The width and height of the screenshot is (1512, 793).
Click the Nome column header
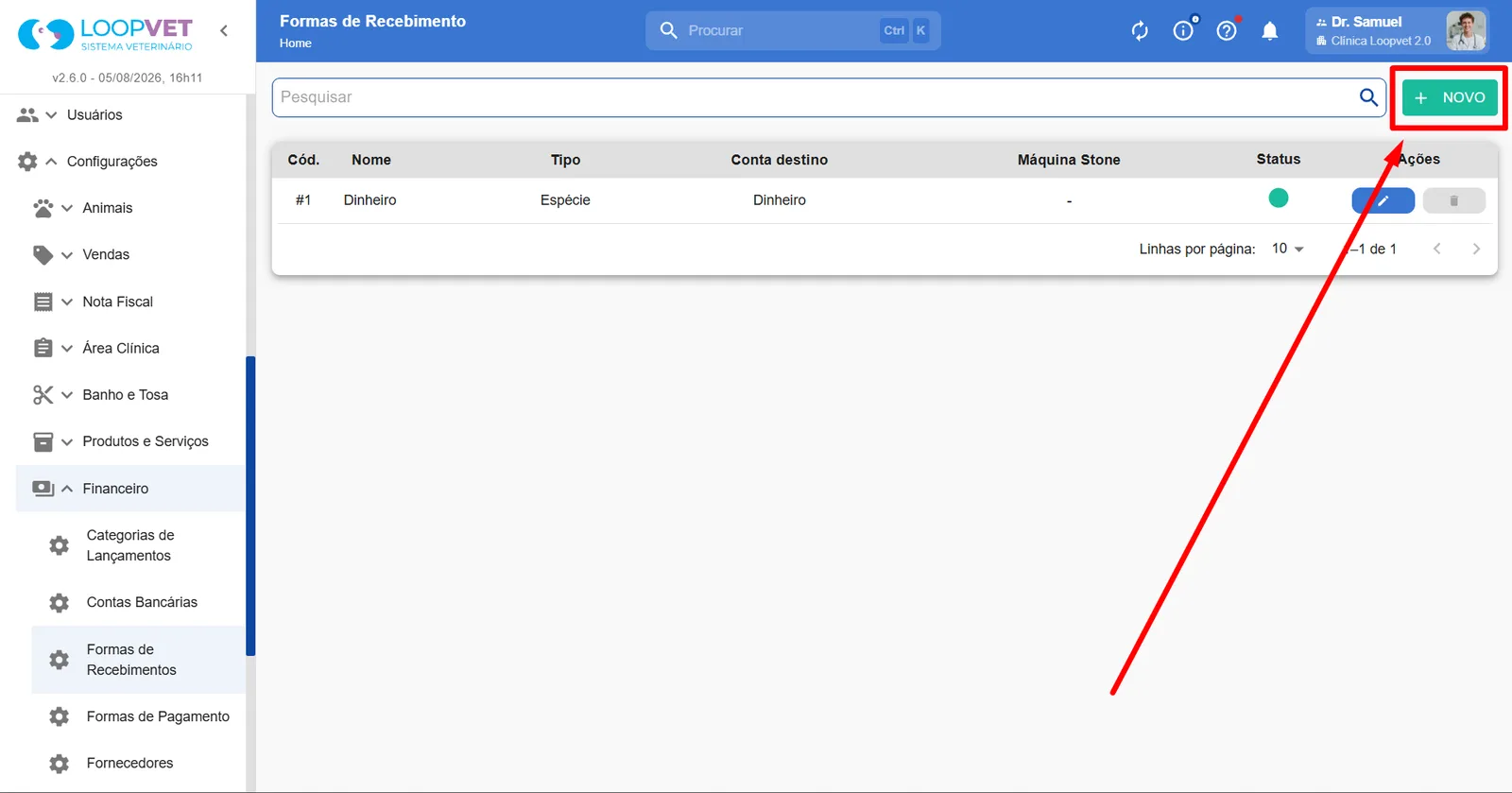click(x=371, y=160)
